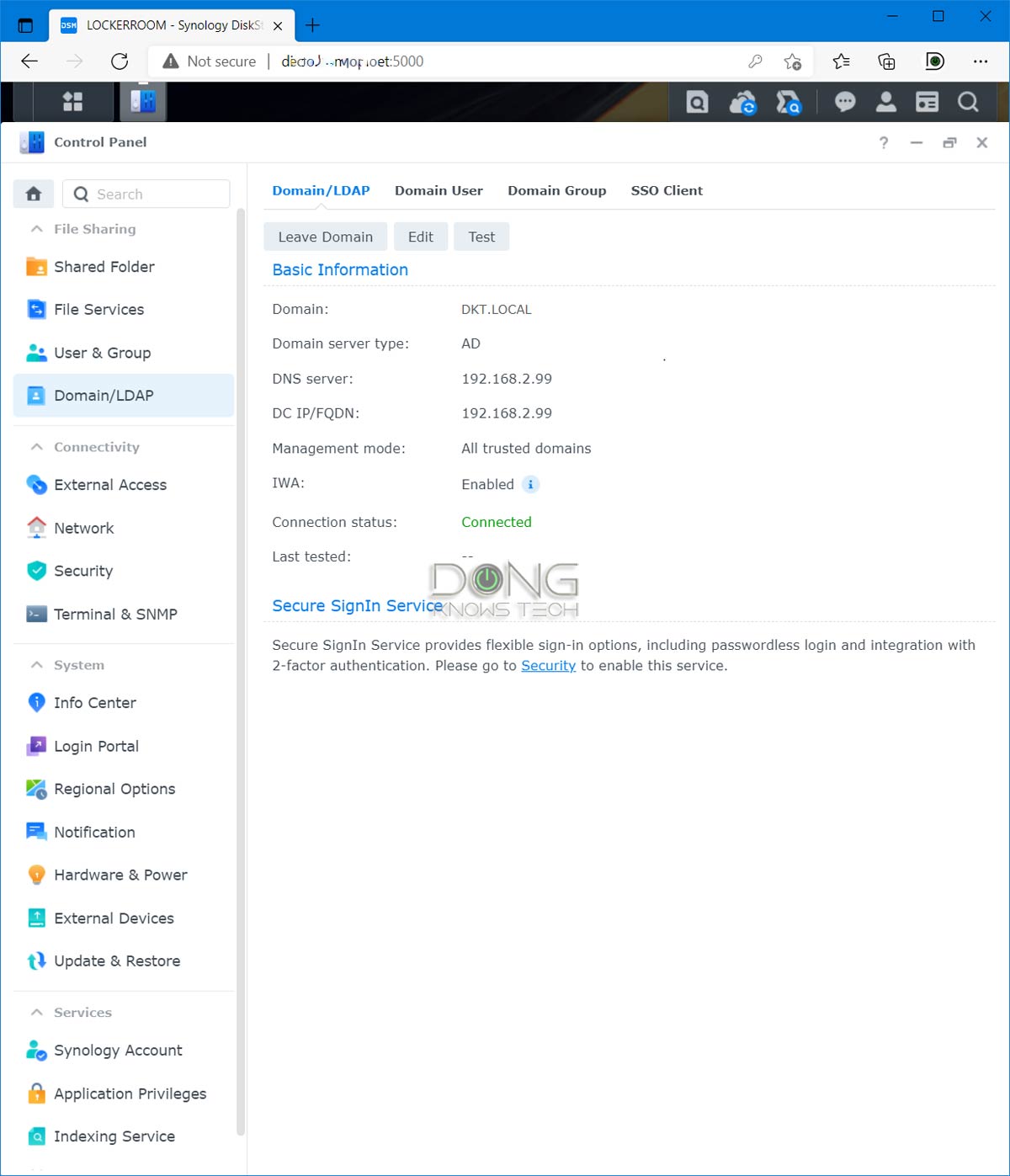The image size is (1010, 1176).
Task: Click the Connected status text
Action: coord(497,522)
